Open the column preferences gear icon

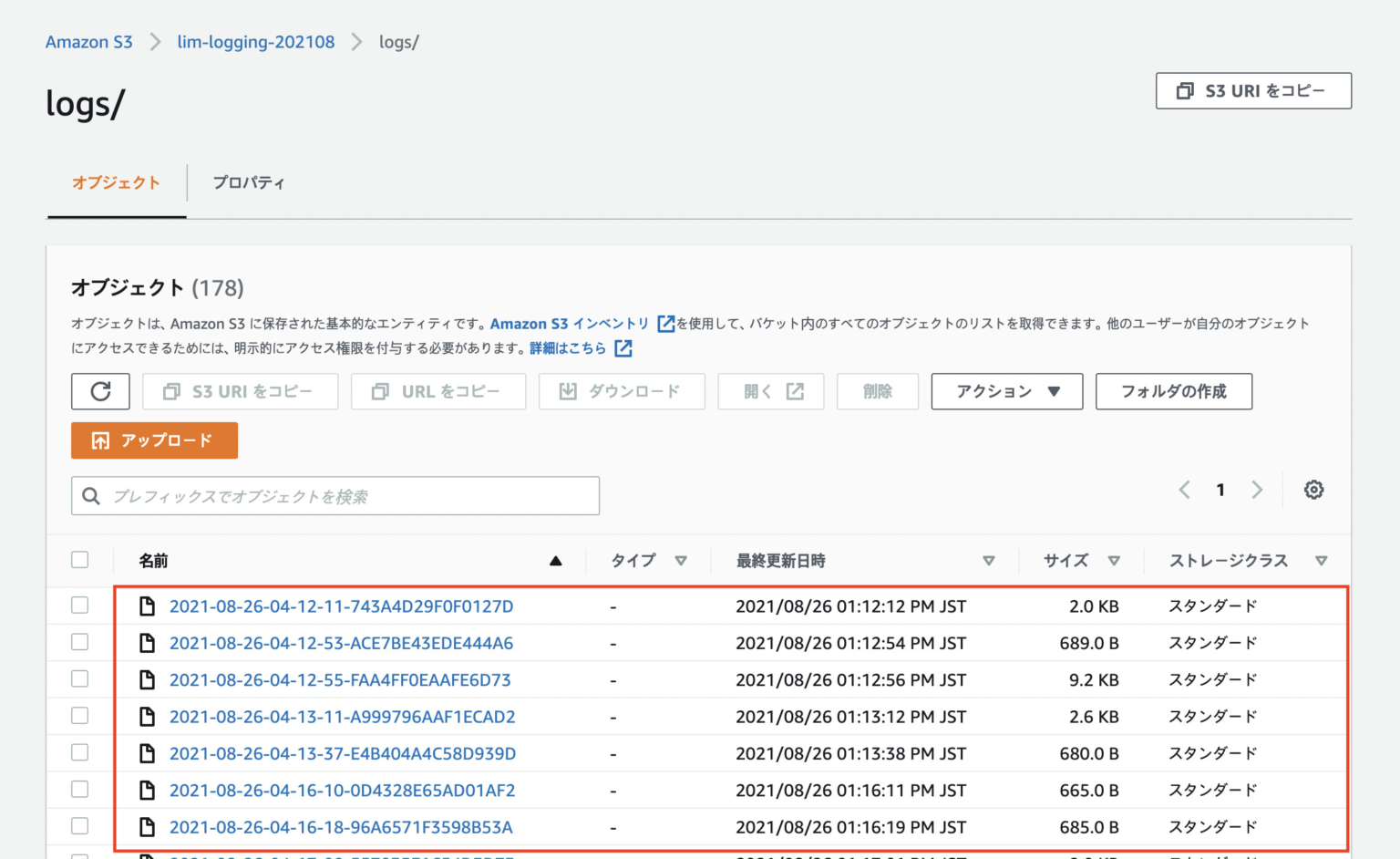coord(1313,490)
